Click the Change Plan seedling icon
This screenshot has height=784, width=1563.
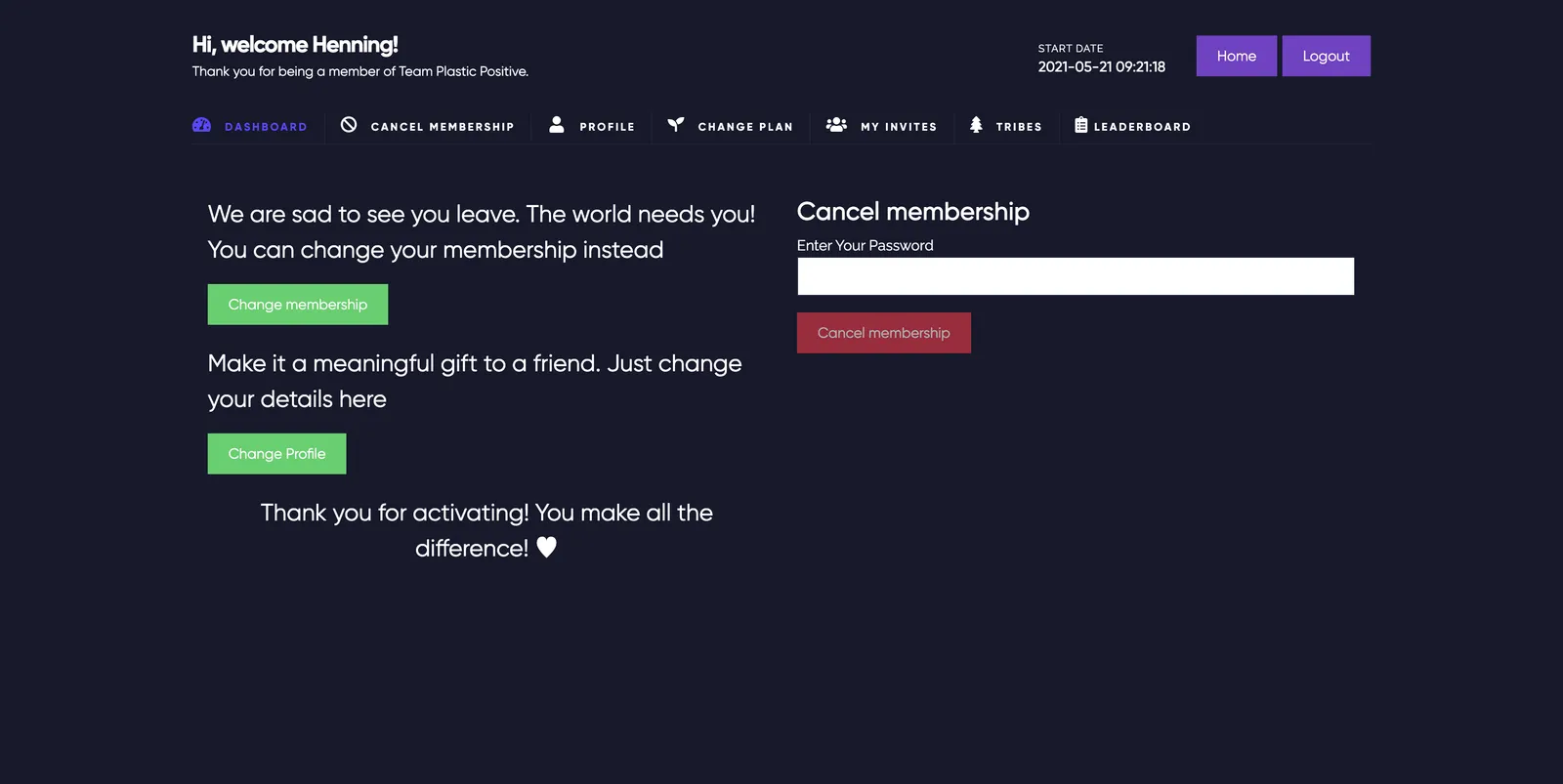[x=676, y=125]
